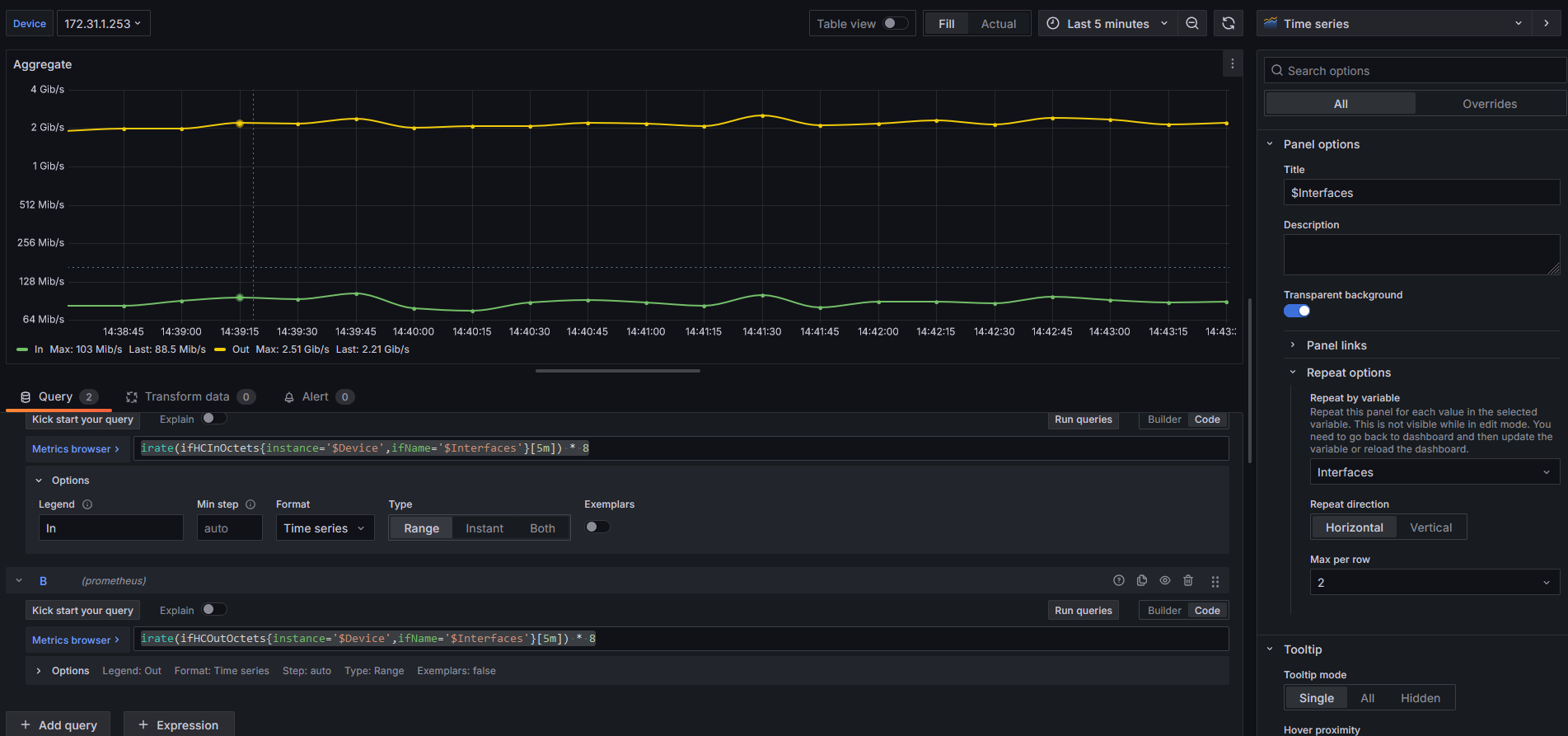Screen dimensions: 1568x736
Task: Select Horizontal repeat direction
Action: (1354, 527)
